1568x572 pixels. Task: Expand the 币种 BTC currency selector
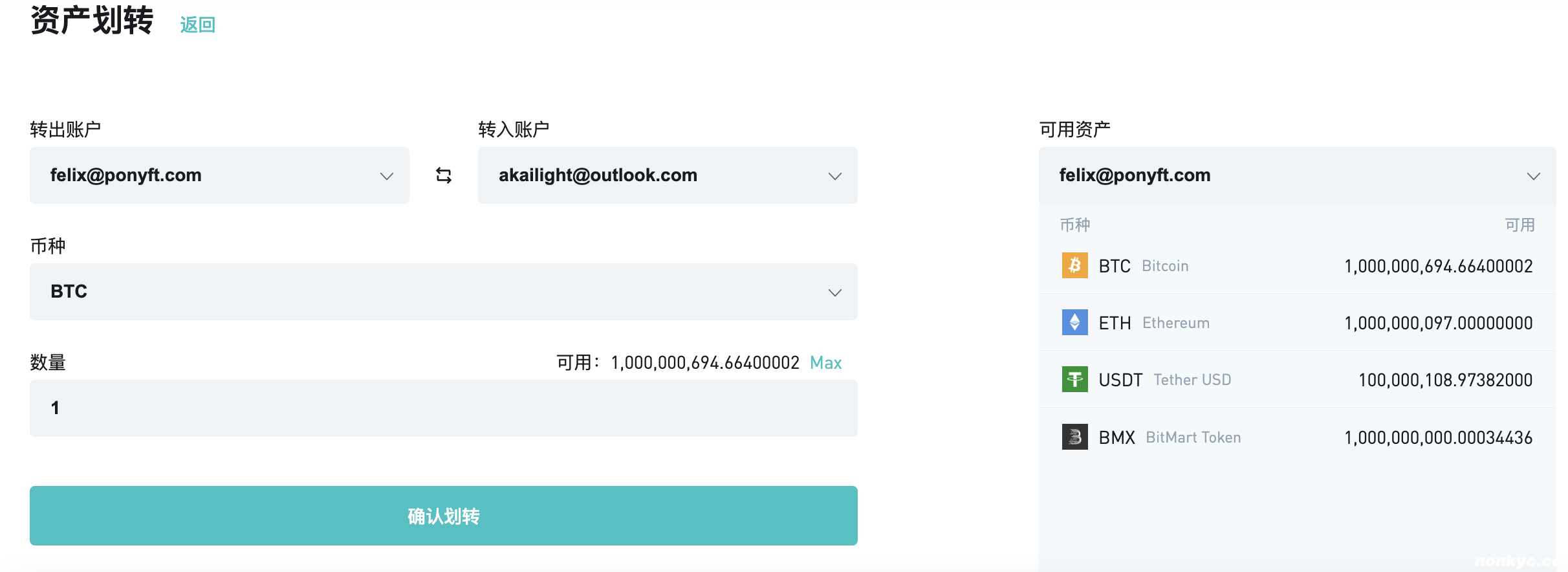click(x=443, y=292)
